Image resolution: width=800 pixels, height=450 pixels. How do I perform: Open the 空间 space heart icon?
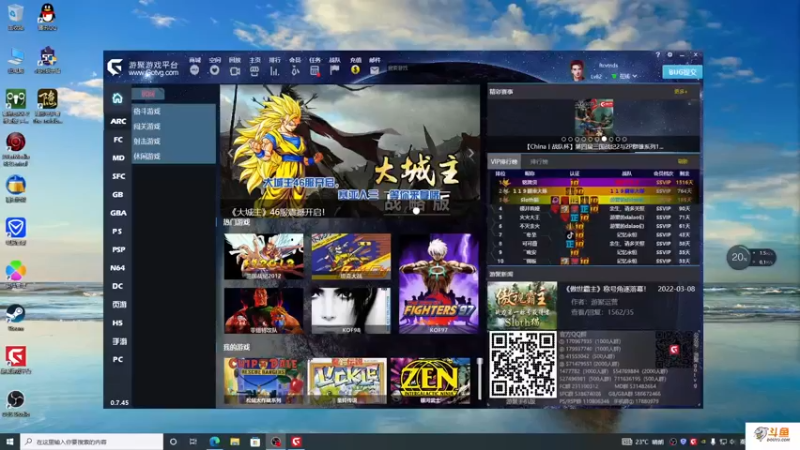pos(214,70)
